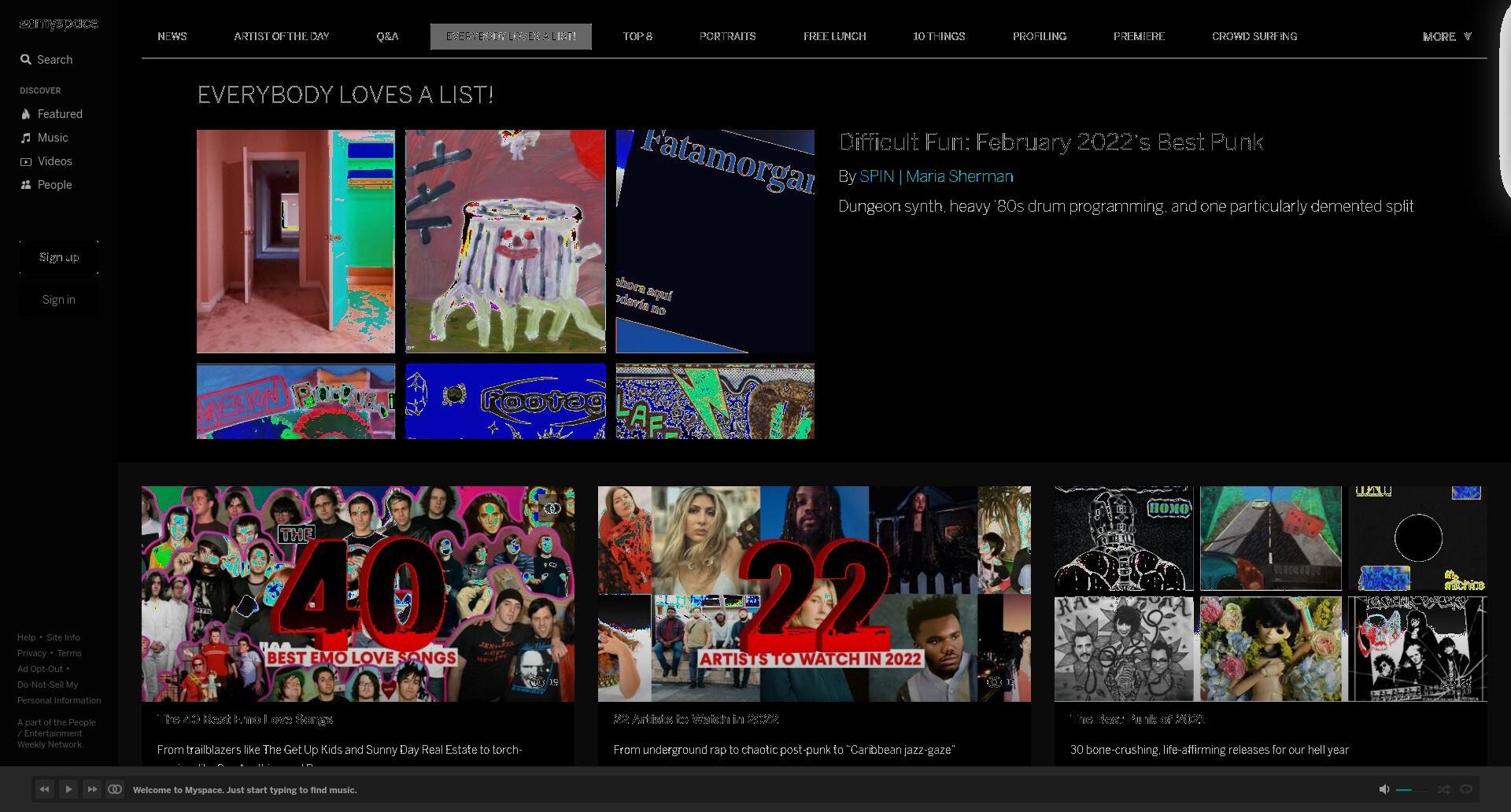1511x812 pixels.
Task: Open the TOP 8 tab
Action: pos(637,36)
